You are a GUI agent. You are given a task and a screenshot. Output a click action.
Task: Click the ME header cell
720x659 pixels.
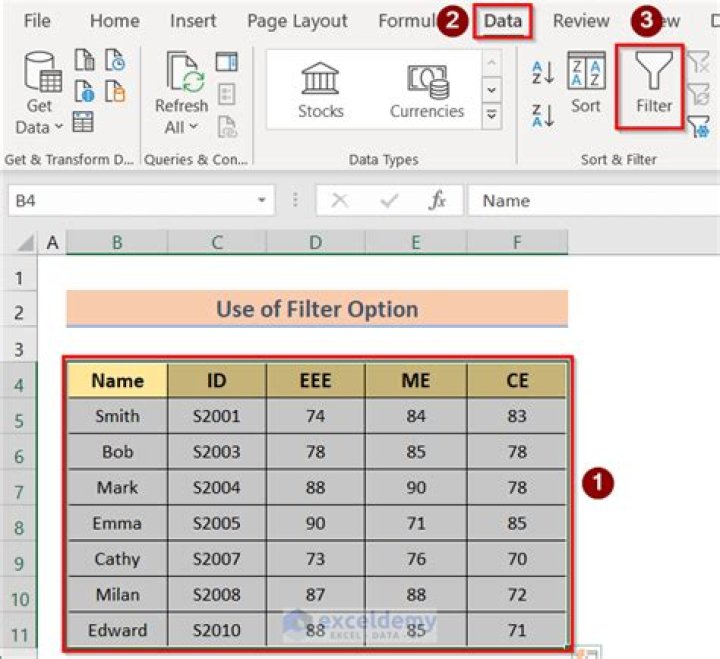pos(416,380)
